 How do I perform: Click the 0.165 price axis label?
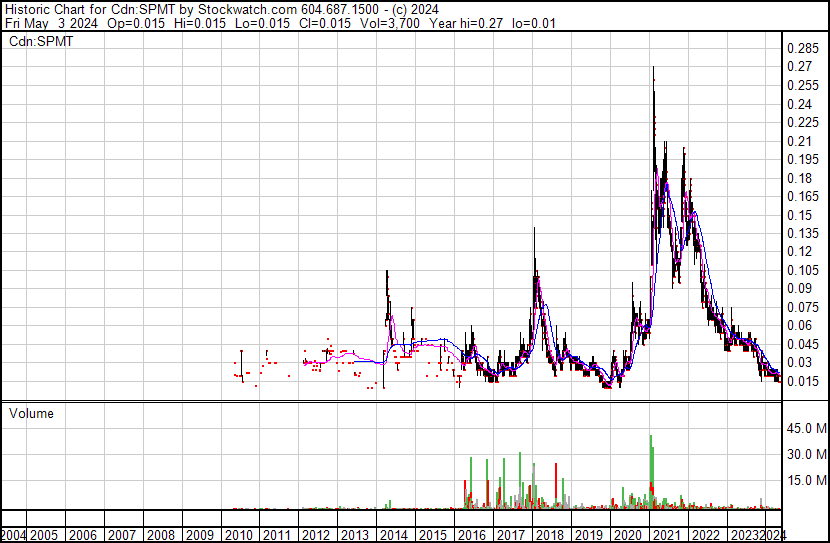tap(803, 197)
